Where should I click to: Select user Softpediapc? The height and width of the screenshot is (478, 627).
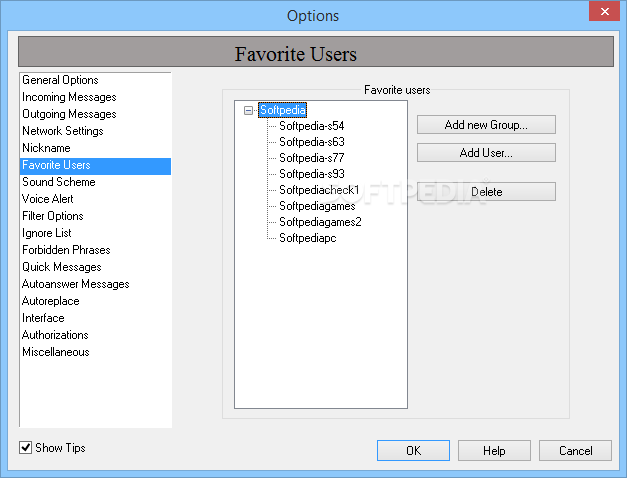click(x=308, y=238)
